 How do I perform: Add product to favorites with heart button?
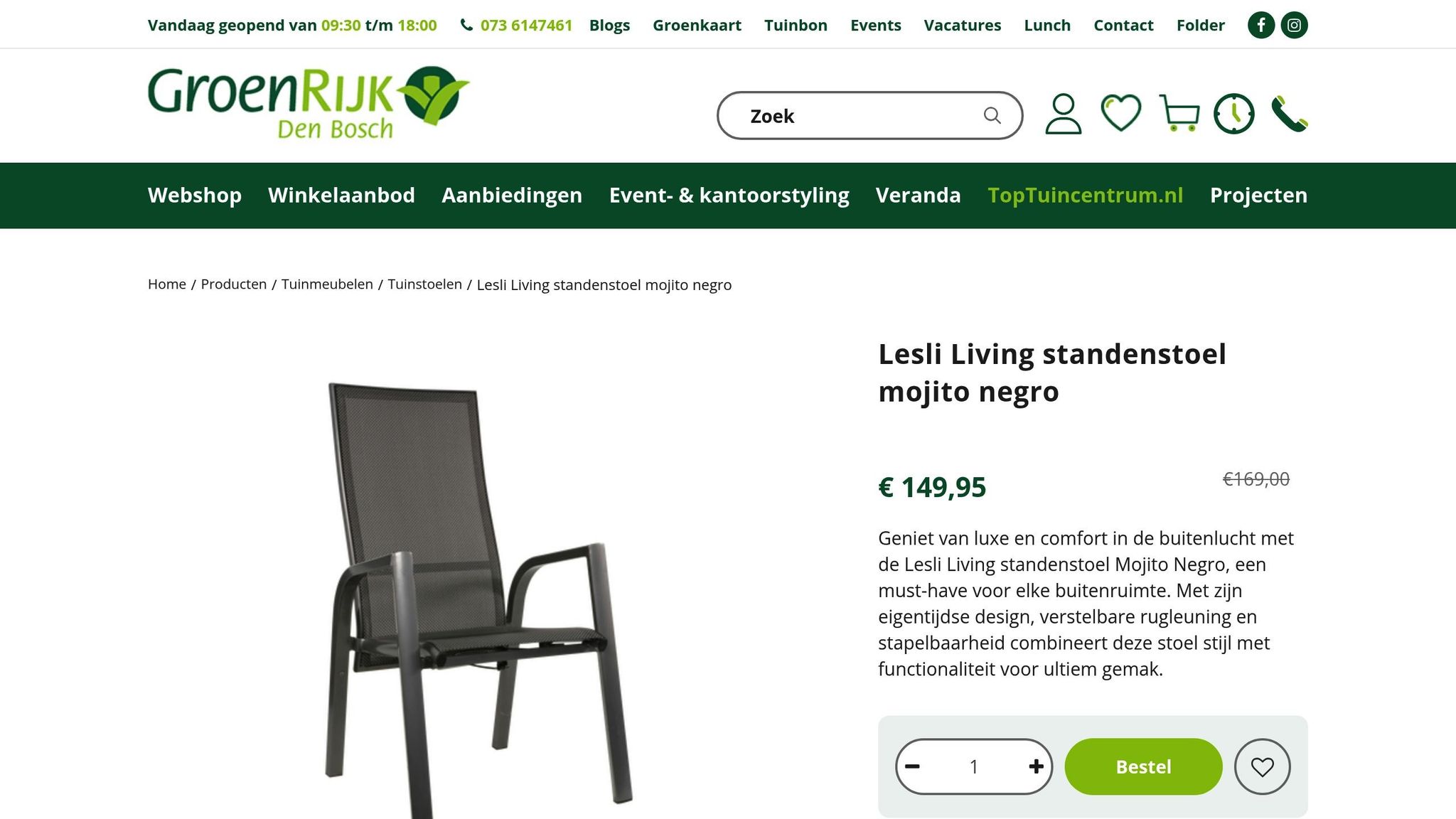pos(1263,766)
